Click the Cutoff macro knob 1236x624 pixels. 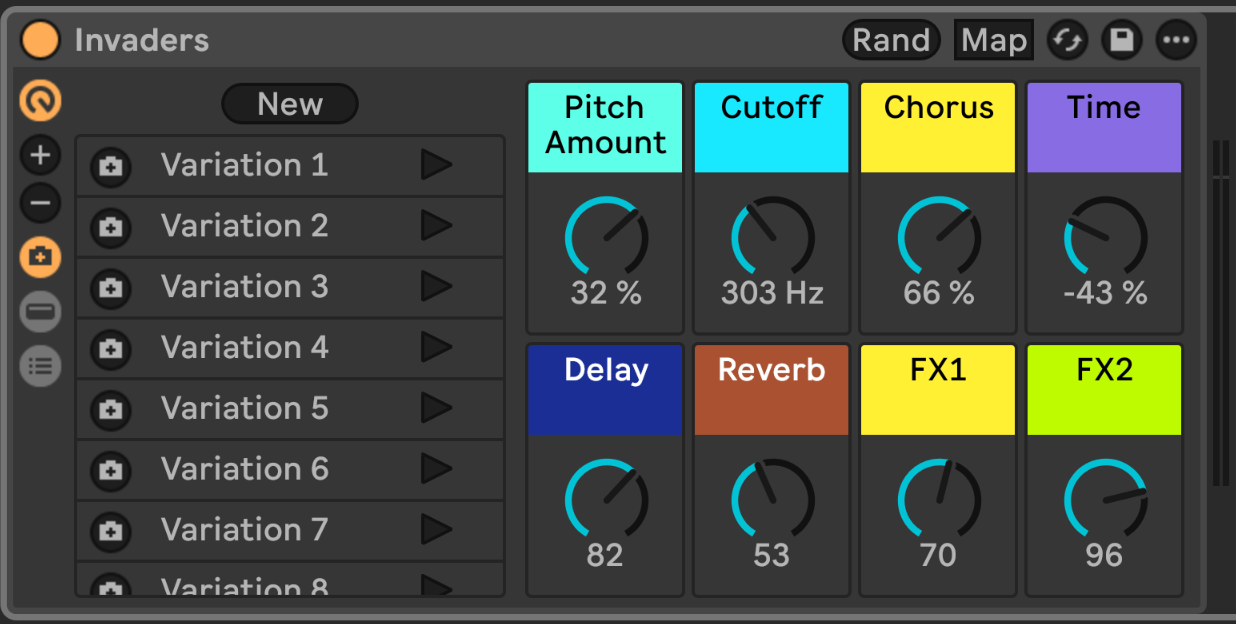coord(772,237)
